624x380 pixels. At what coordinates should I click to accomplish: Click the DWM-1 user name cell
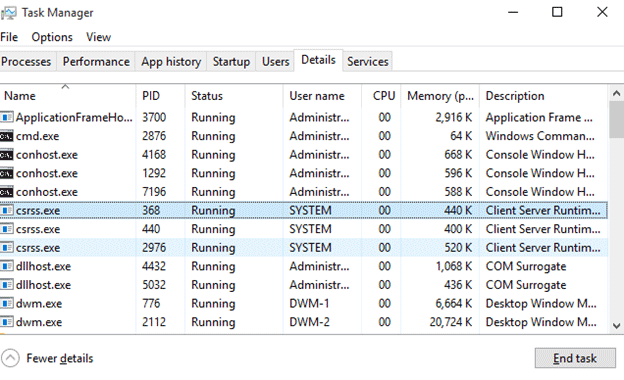pyautogui.click(x=309, y=304)
